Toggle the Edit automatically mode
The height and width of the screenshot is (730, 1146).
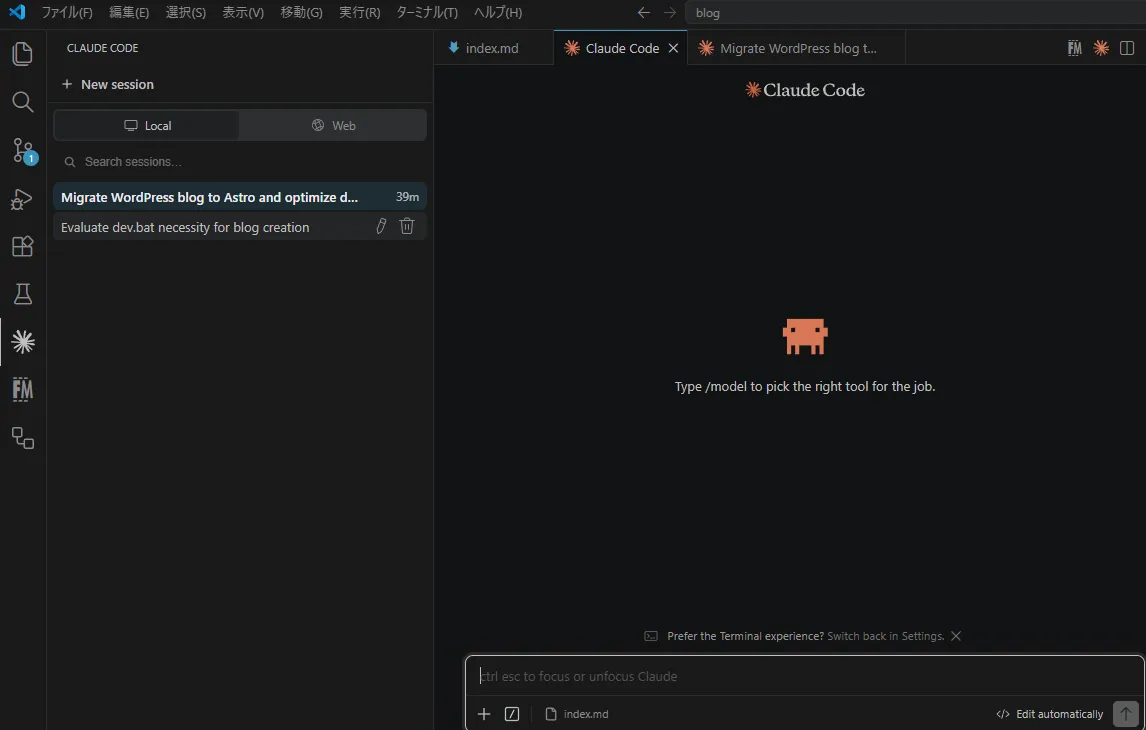pyautogui.click(x=1050, y=714)
